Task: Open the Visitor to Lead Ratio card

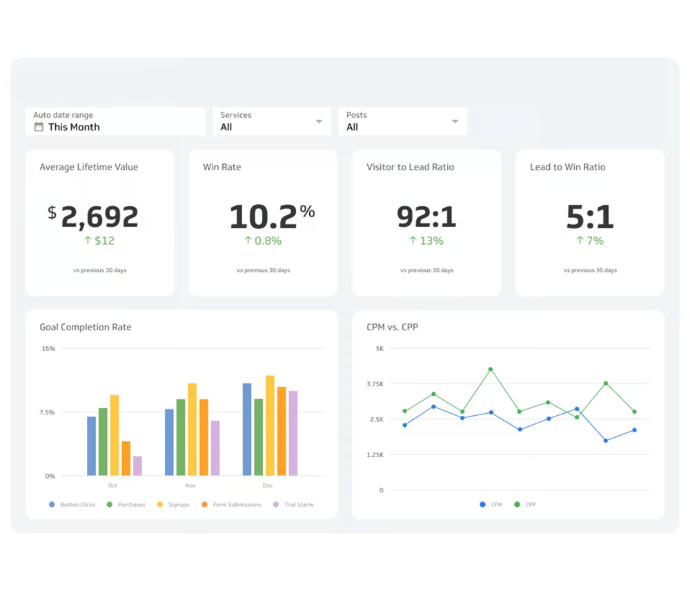Action: 426,222
